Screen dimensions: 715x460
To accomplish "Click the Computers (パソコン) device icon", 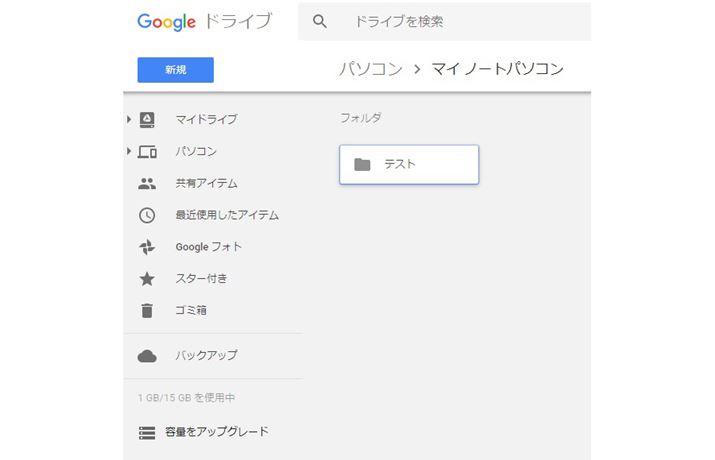I will click(147, 152).
